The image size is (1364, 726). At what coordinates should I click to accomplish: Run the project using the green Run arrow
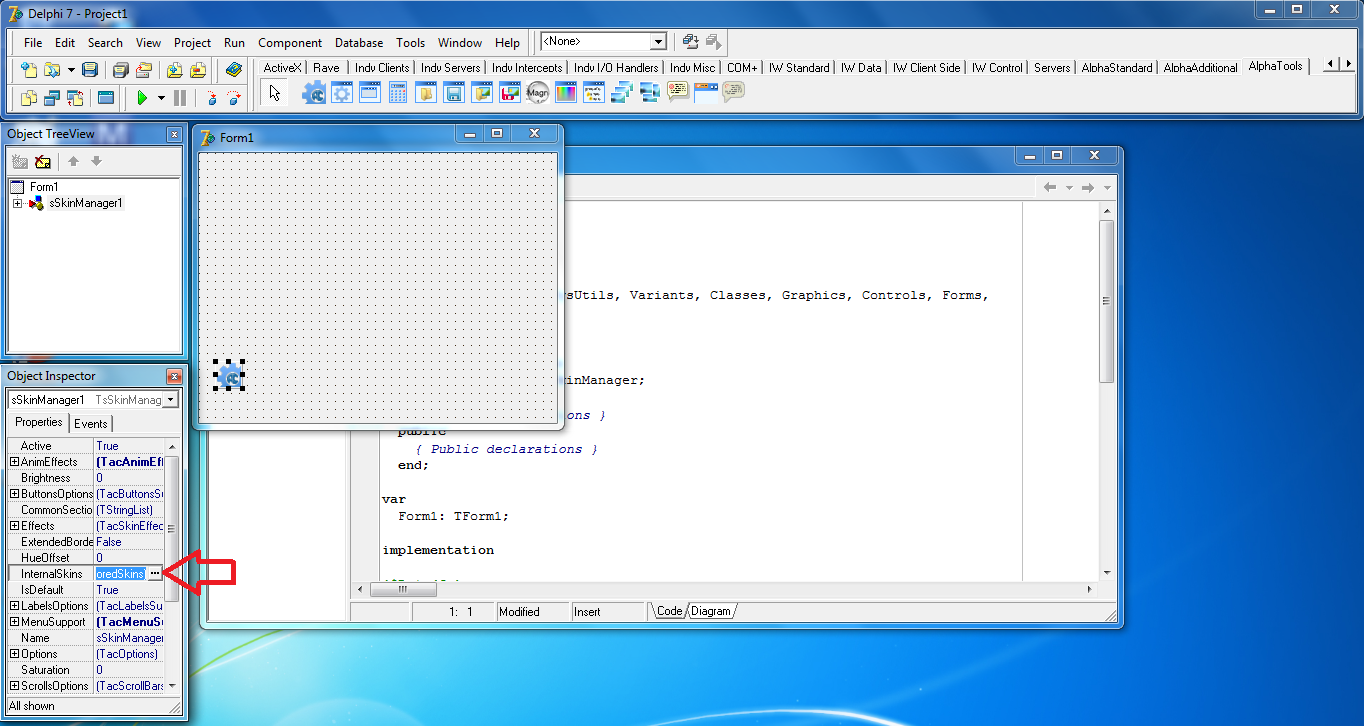(x=143, y=97)
